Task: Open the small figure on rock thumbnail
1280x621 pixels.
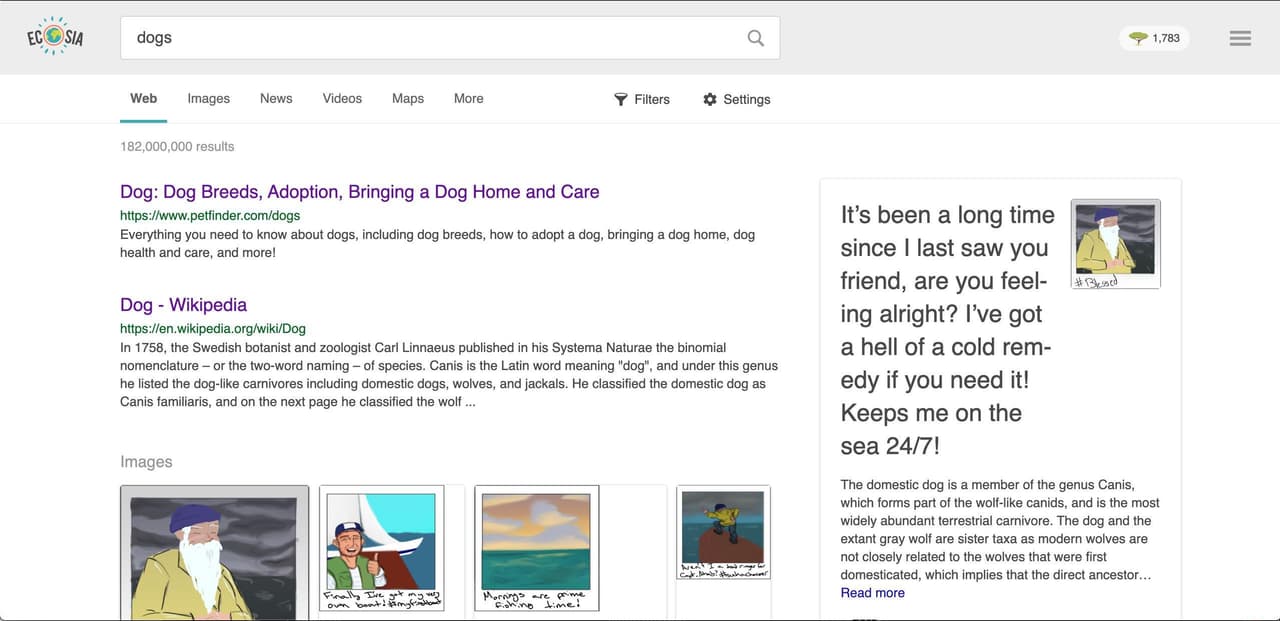Action: [723, 533]
